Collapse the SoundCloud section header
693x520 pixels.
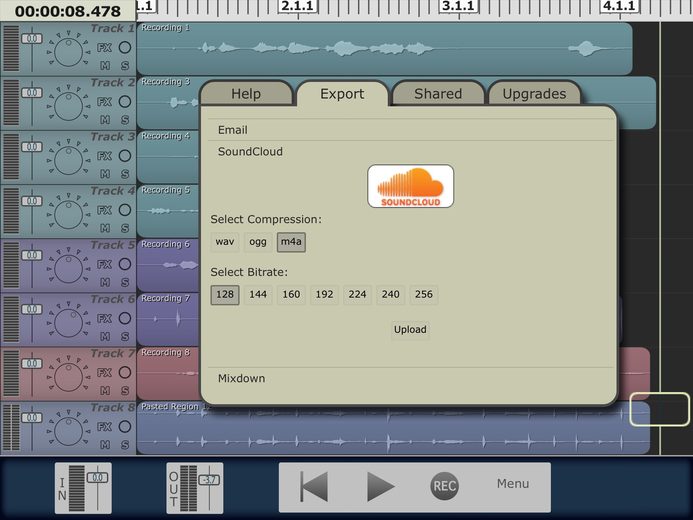411,152
